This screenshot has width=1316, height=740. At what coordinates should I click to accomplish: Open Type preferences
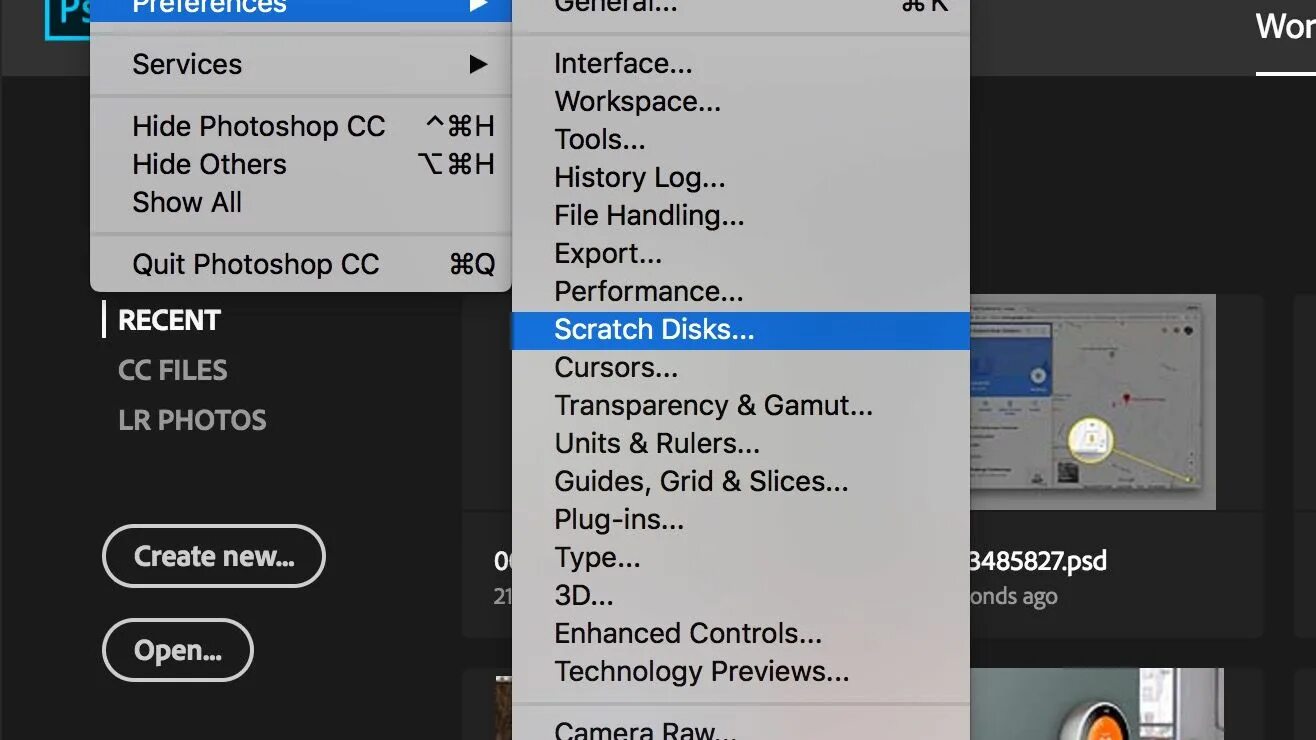[741, 558]
